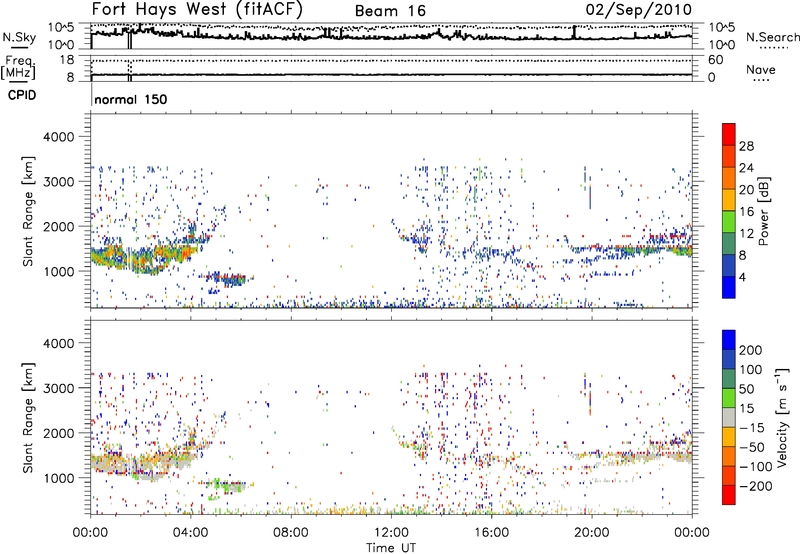The height and width of the screenshot is (554, 800).
Task: Click the Nave legend label
Action: click(x=761, y=70)
